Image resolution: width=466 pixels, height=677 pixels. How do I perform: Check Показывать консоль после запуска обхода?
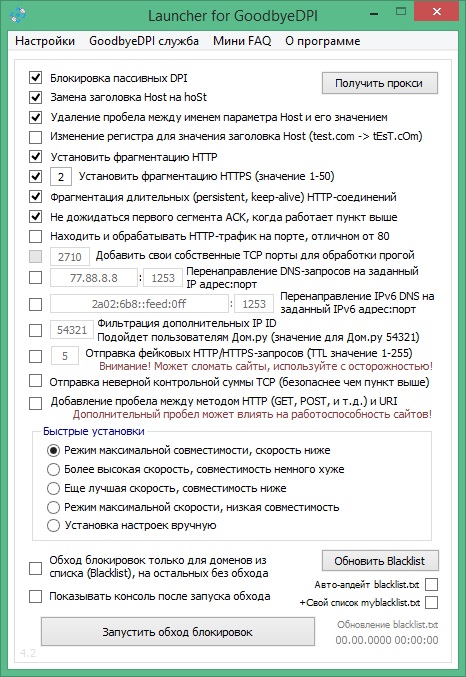click(x=35, y=597)
